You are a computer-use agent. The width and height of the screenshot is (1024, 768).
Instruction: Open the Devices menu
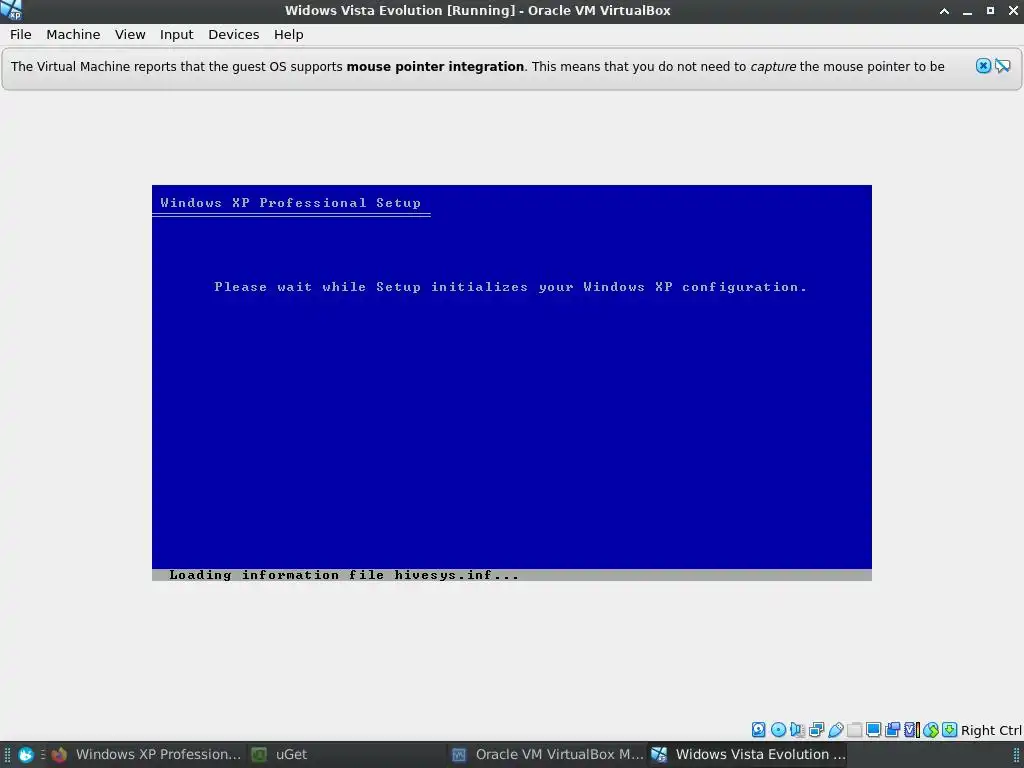(x=233, y=35)
